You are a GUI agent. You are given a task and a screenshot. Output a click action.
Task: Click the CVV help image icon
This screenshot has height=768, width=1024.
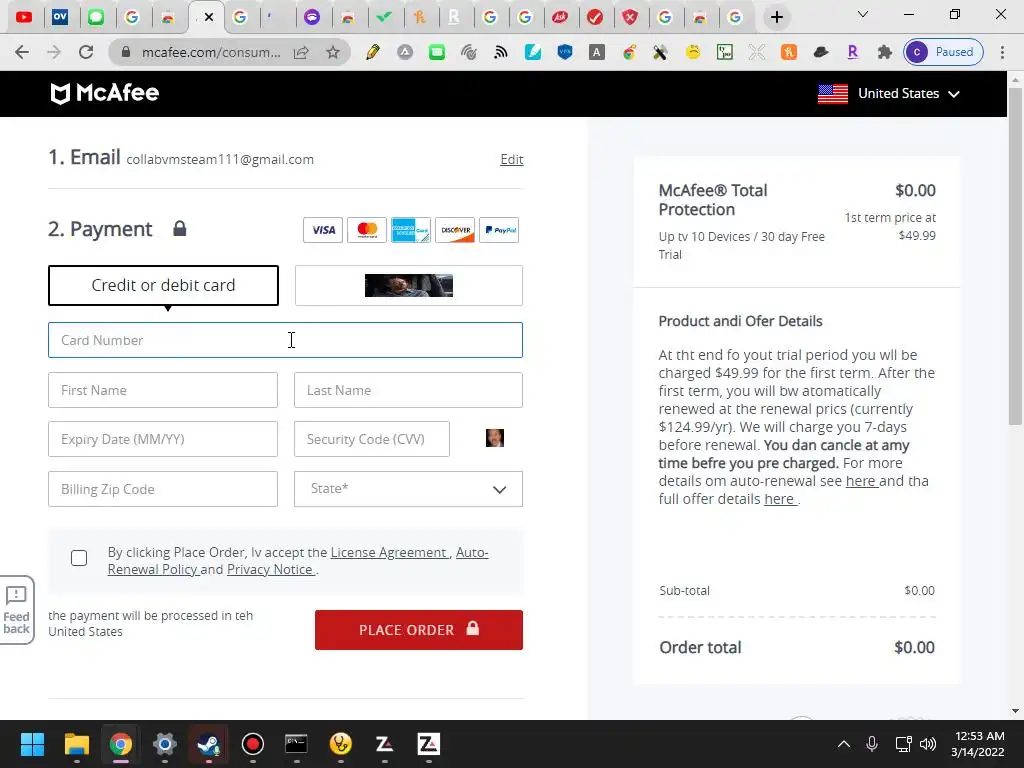pyautogui.click(x=494, y=438)
